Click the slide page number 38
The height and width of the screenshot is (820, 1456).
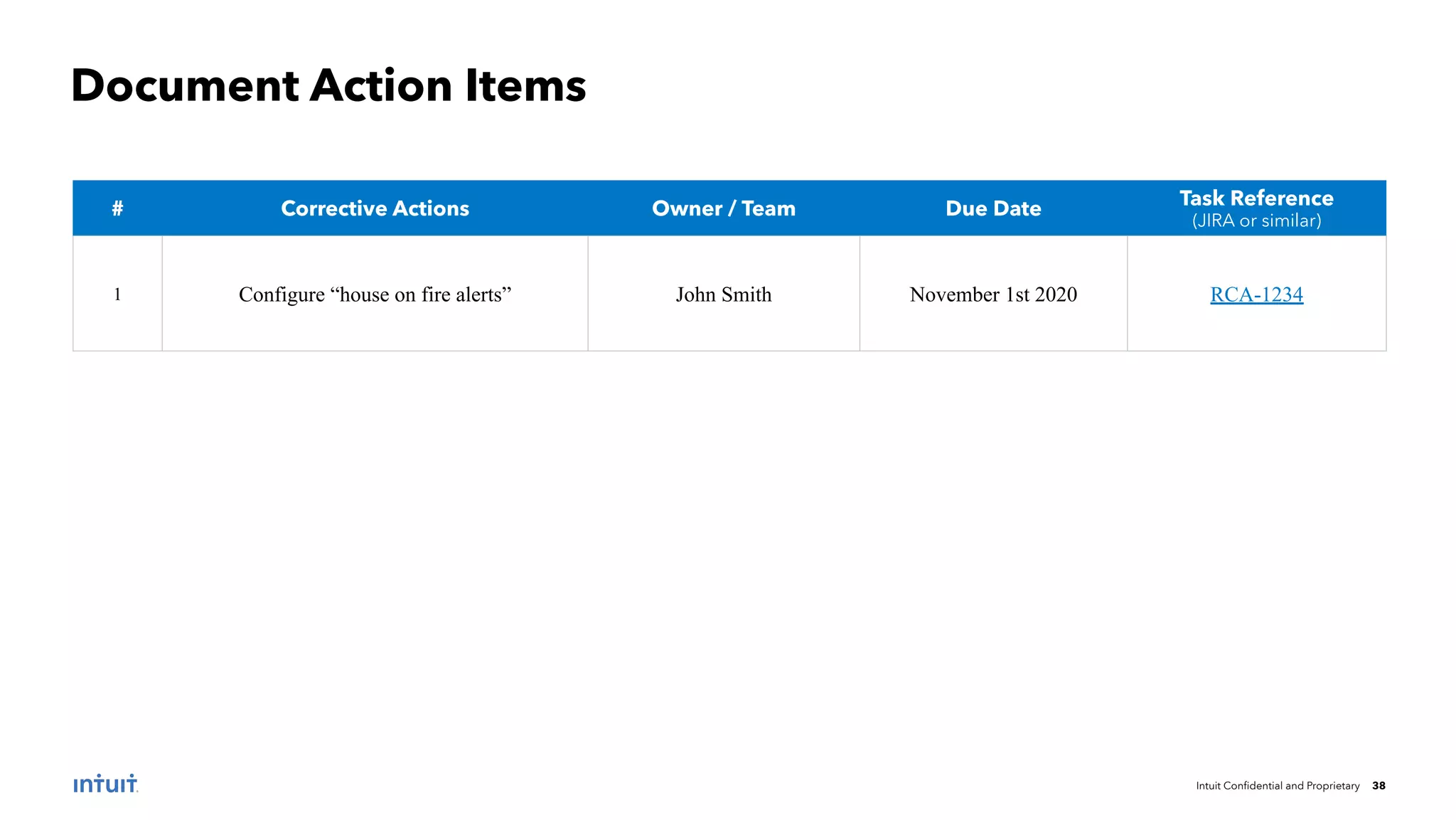(1379, 786)
